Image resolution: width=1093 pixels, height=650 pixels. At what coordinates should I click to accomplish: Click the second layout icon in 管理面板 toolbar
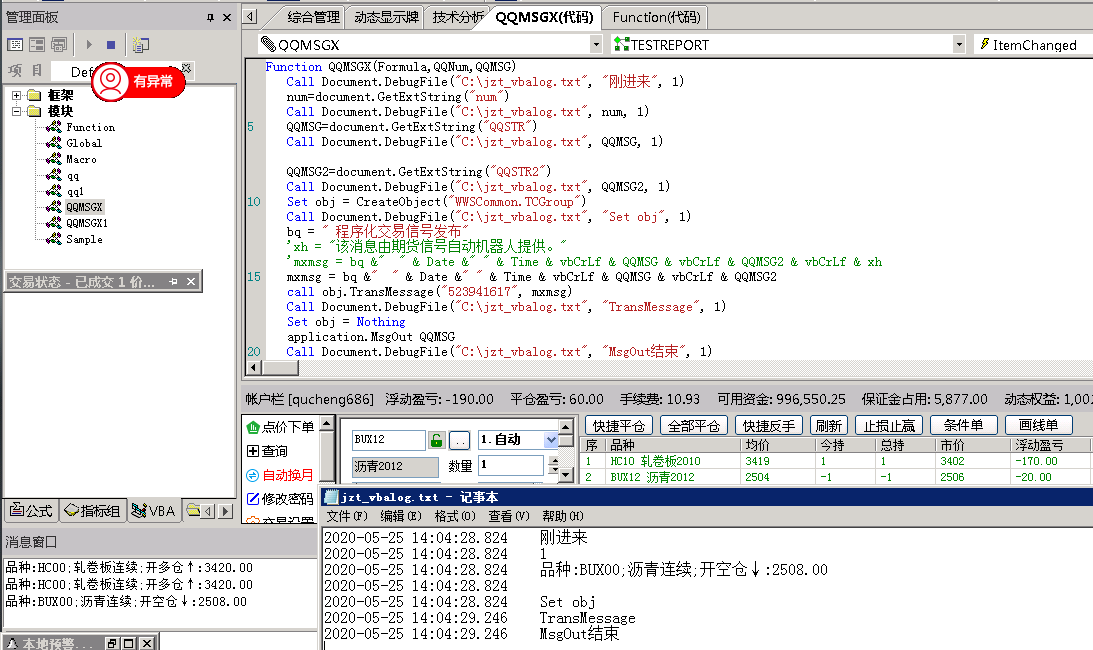point(37,45)
